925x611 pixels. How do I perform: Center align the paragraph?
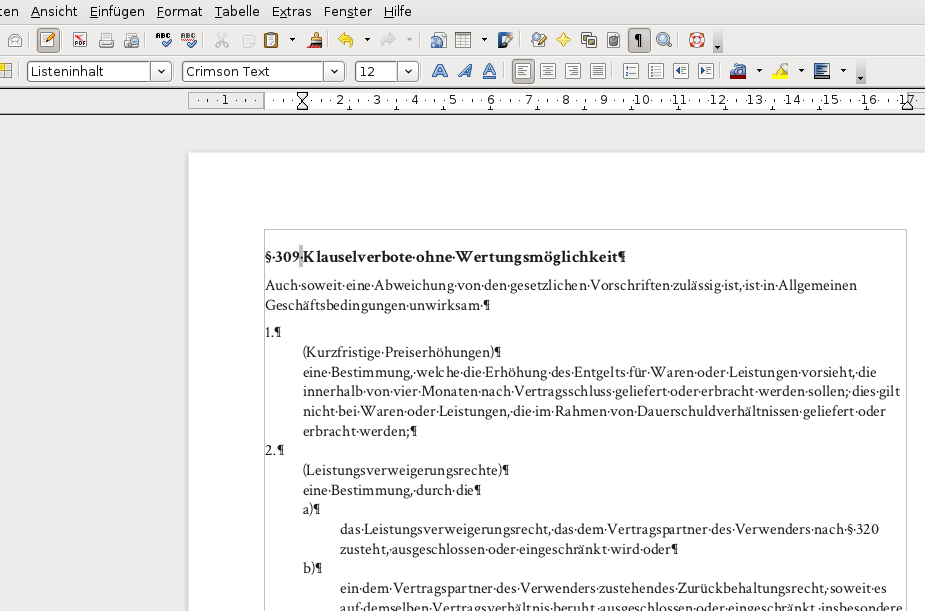click(548, 71)
